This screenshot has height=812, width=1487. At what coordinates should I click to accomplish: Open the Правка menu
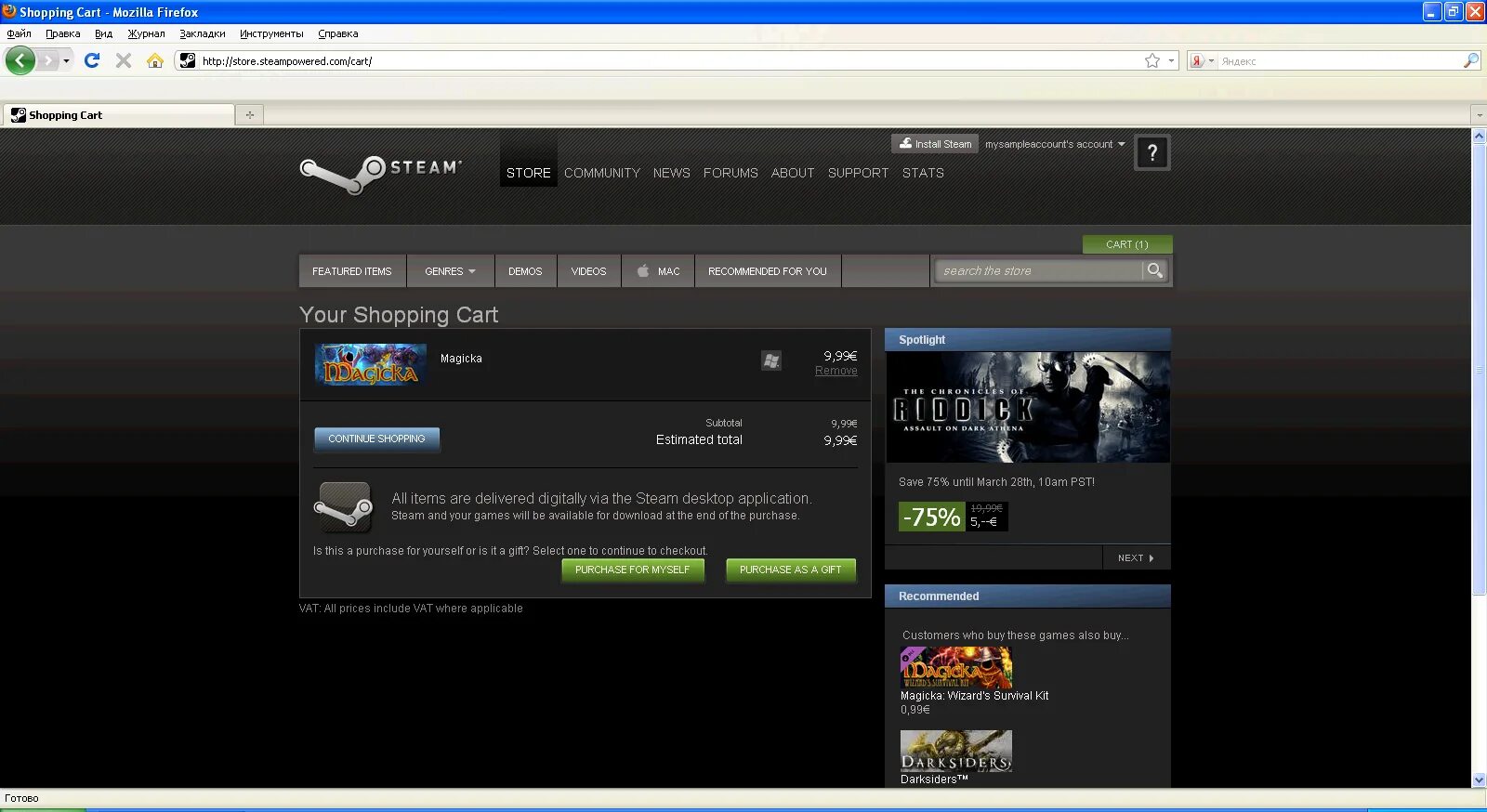[63, 33]
